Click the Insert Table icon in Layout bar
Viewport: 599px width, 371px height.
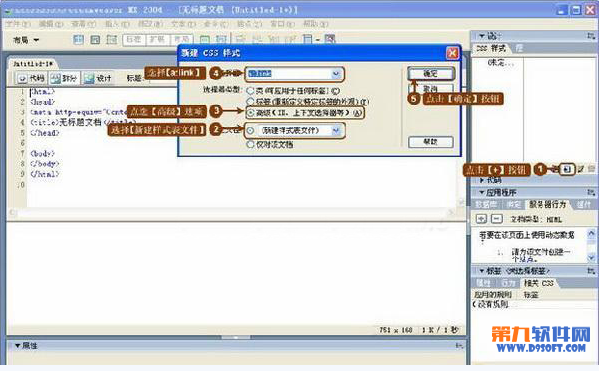[x=78, y=39]
